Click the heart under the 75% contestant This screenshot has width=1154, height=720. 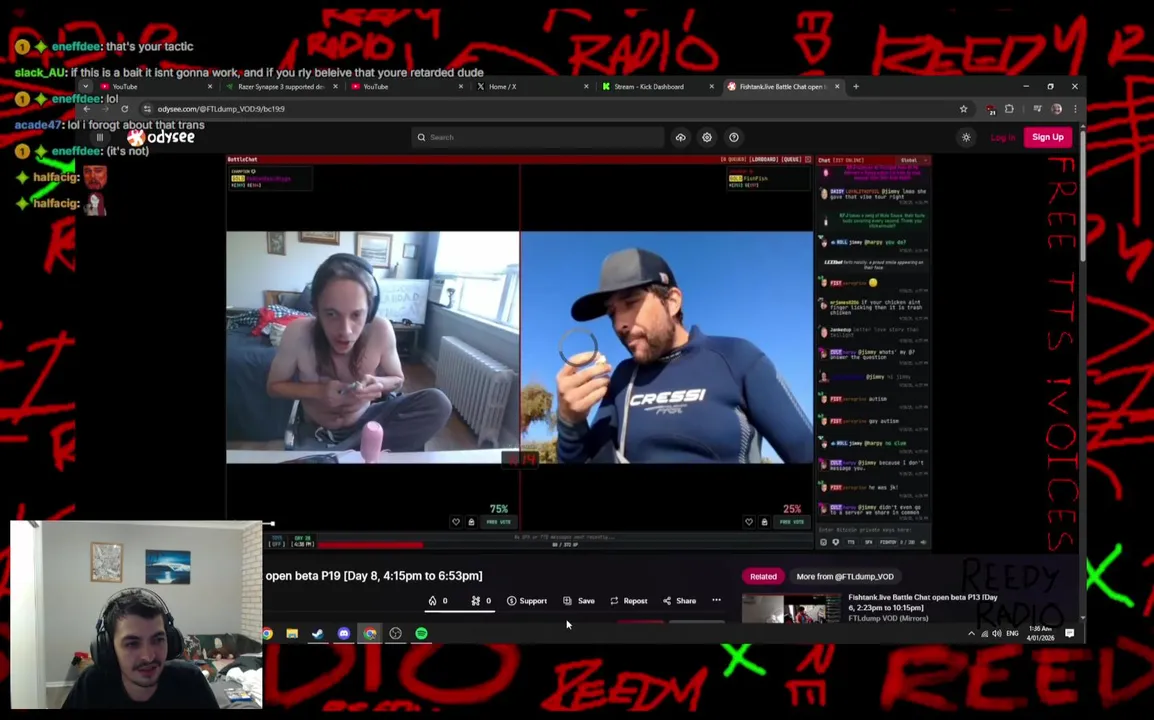(x=456, y=522)
